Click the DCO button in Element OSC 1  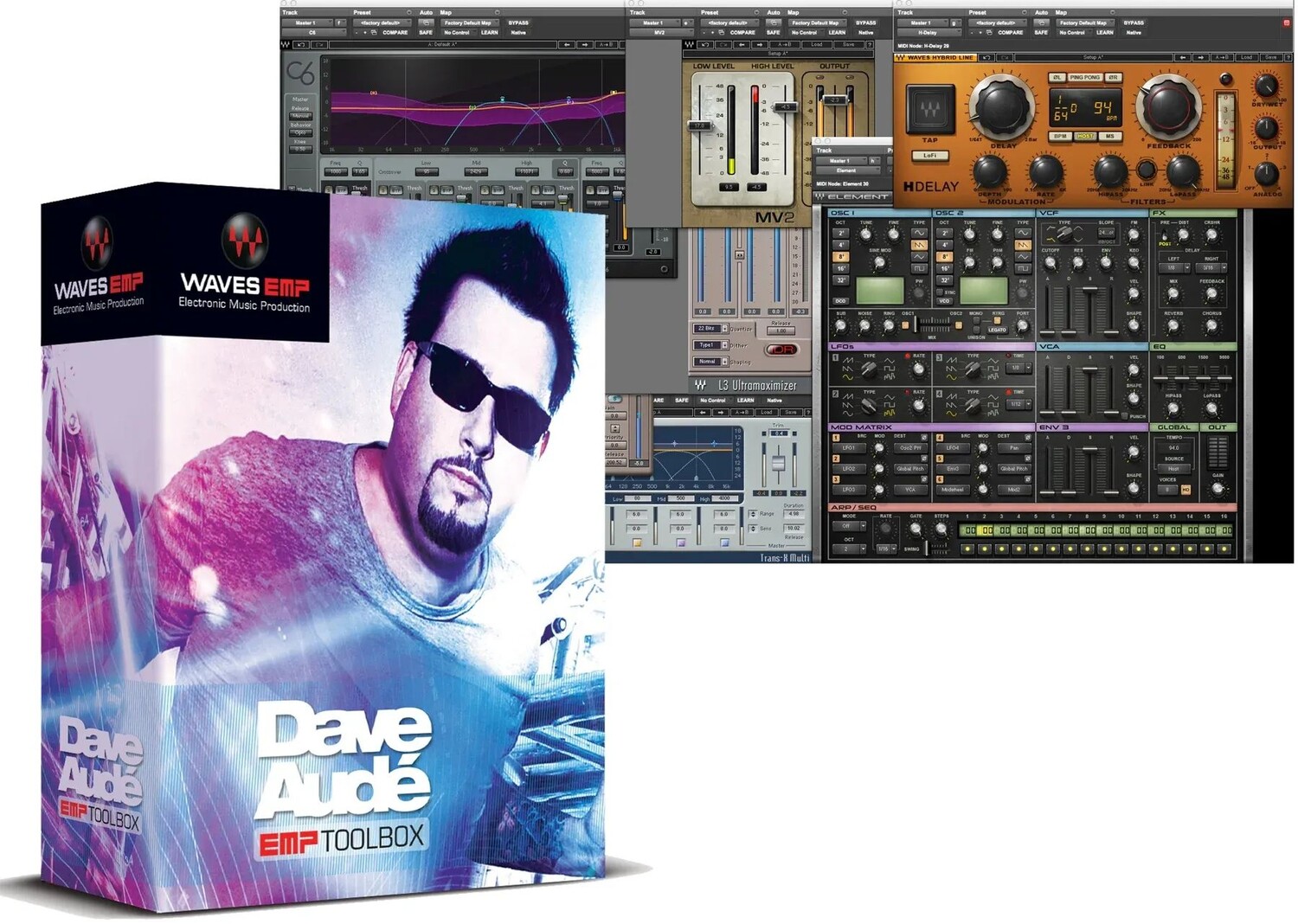point(840,301)
